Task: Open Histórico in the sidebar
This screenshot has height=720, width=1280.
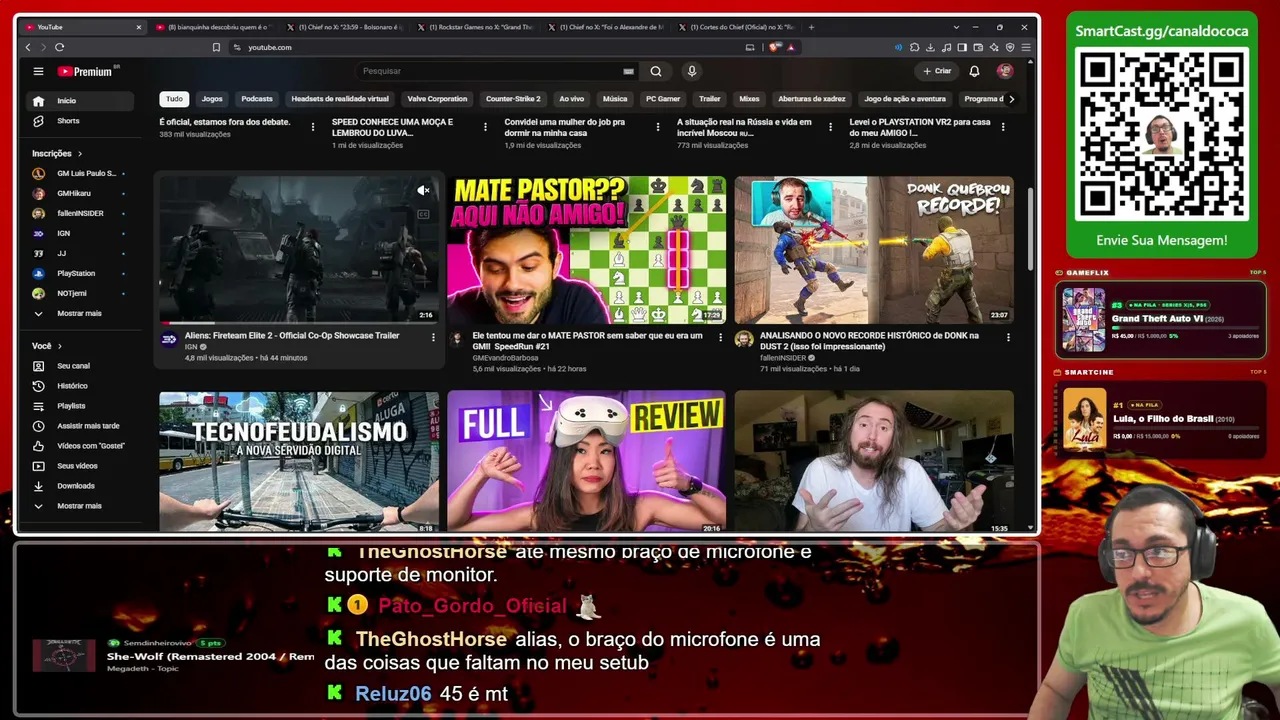Action: [81, 386]
